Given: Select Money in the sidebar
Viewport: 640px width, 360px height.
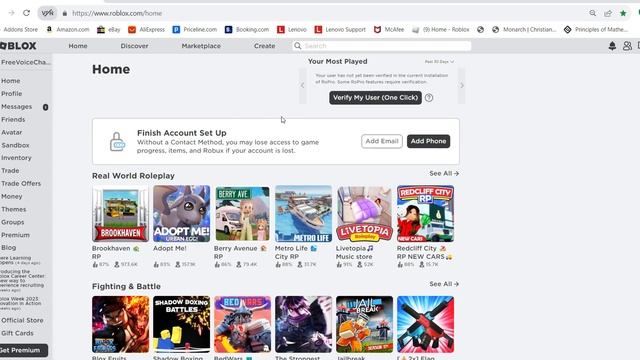Looking at the screenshot, I should pos(11,196).
